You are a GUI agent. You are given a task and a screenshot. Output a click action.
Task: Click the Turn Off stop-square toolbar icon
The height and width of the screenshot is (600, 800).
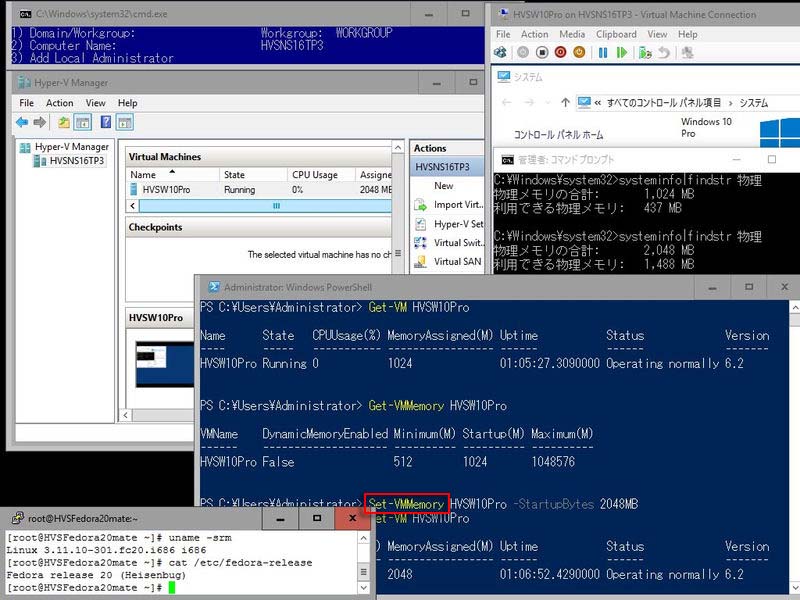(542, 53)
